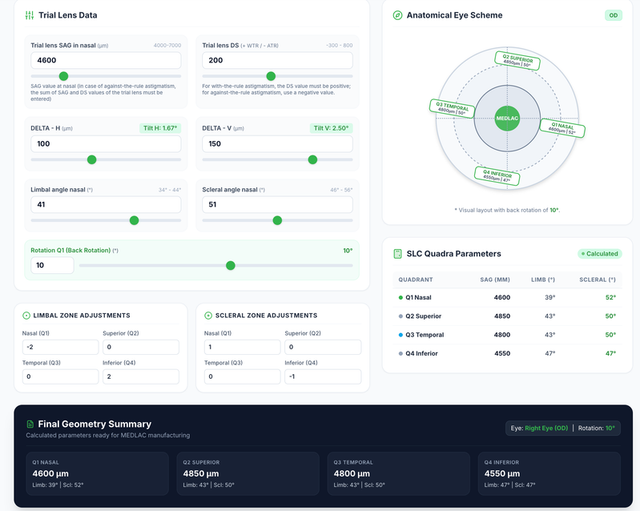The image size is (640, 511).
Task: Click the Trial lens SAG in nasal field
Action: coord(106,60)
